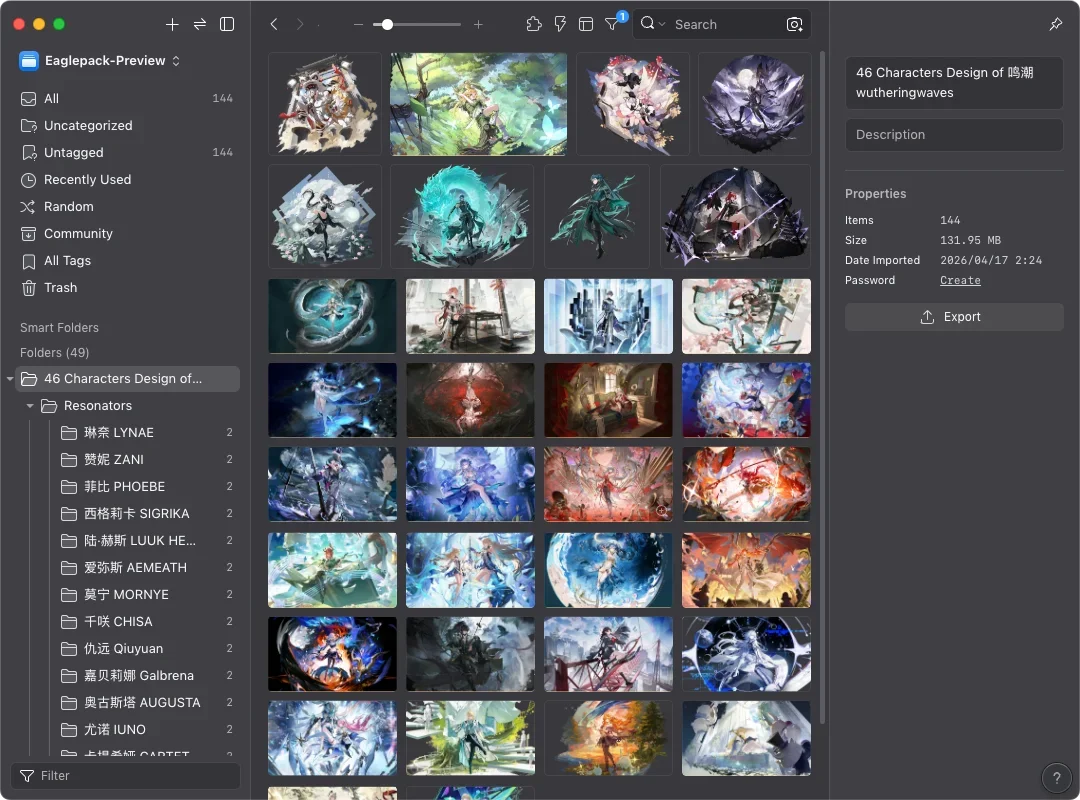Viewport: 1080px width, 800px height.
Task: Select Recently Used in sidebar
Action: pos(87,180)
